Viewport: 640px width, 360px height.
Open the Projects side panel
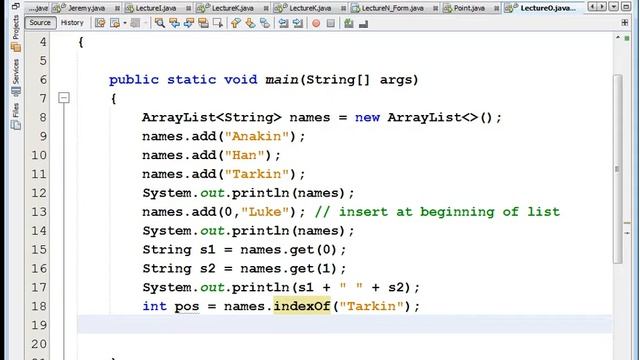[x=16, y=34]
